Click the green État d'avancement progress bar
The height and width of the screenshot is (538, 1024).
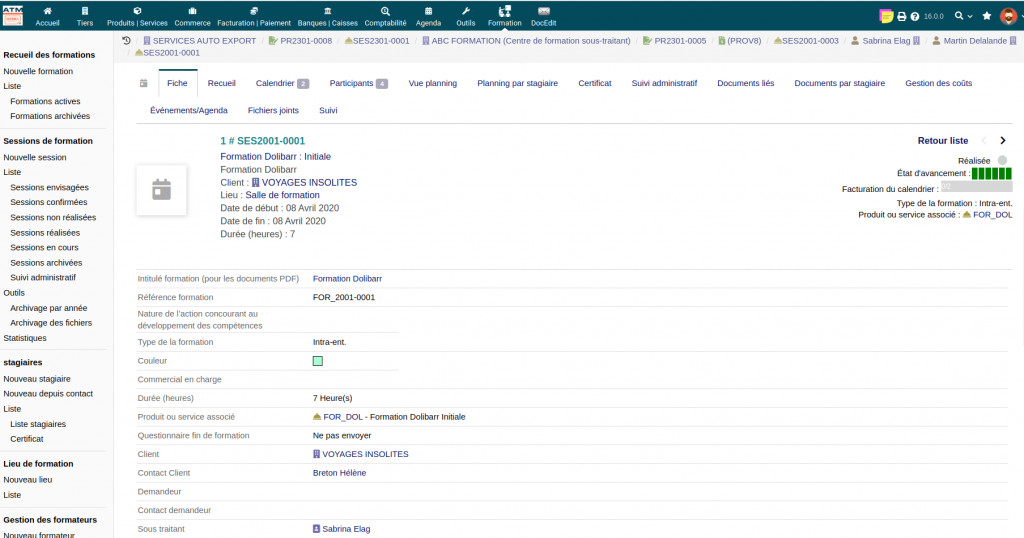(x=991, y=174)
